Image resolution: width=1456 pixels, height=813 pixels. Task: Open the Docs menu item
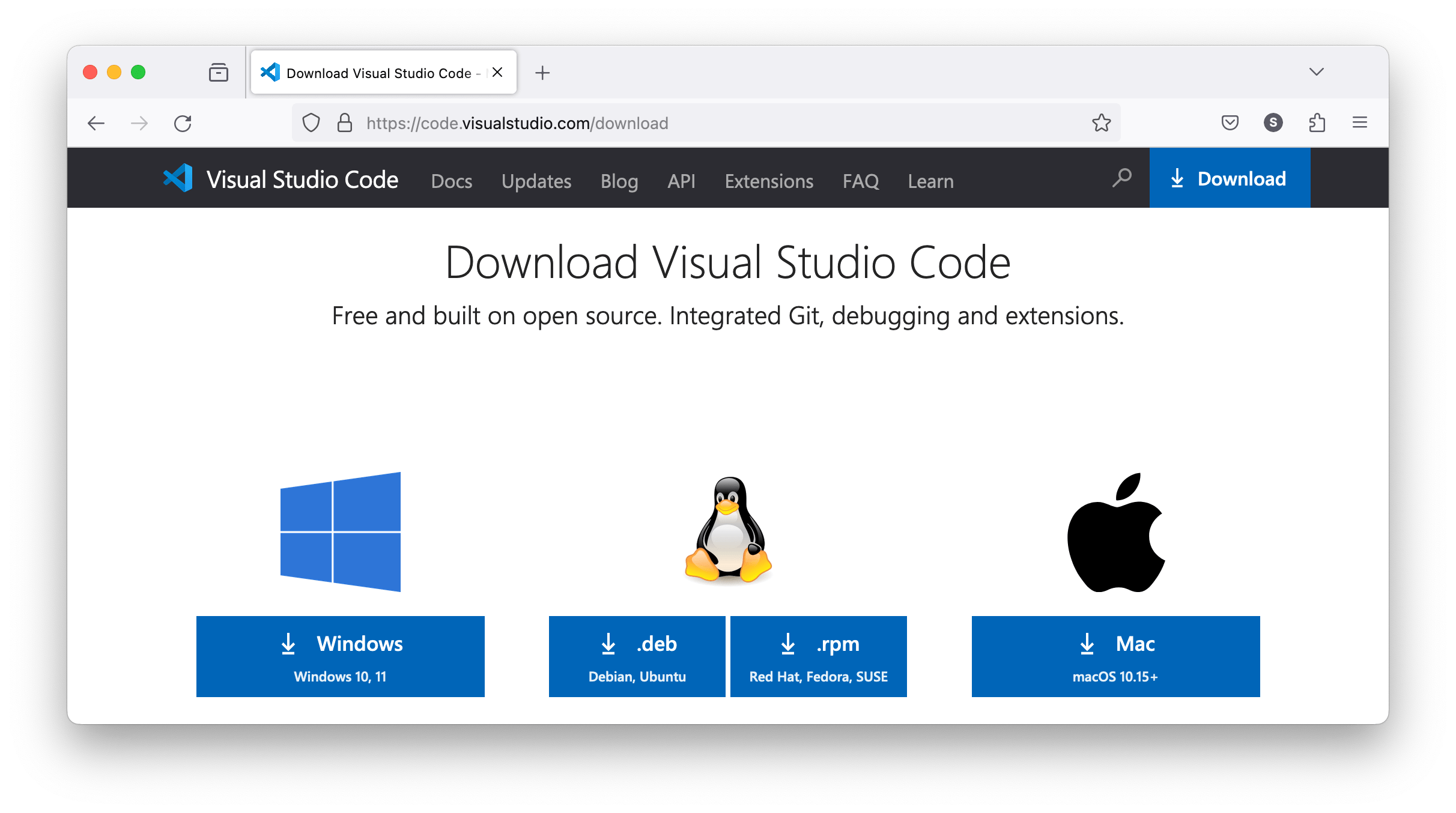(x=452, y=181)
